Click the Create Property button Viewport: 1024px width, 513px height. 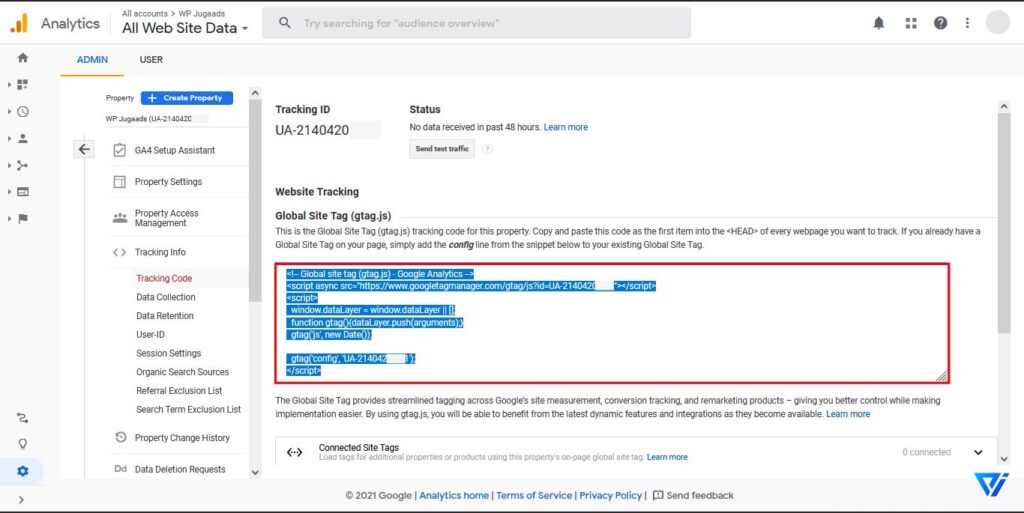pyautogui.click(x=187, y=98)
